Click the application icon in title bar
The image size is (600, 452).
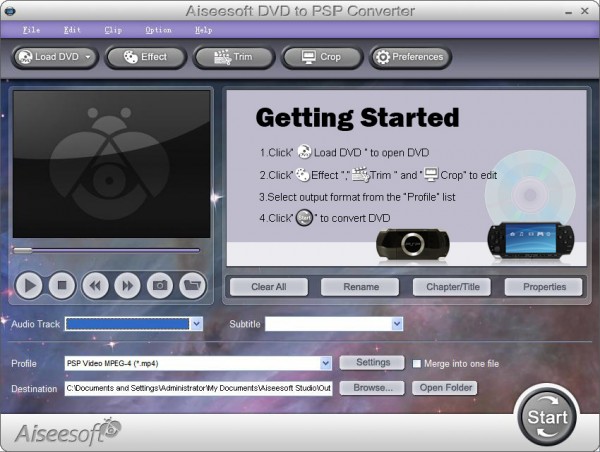(10, 11)
